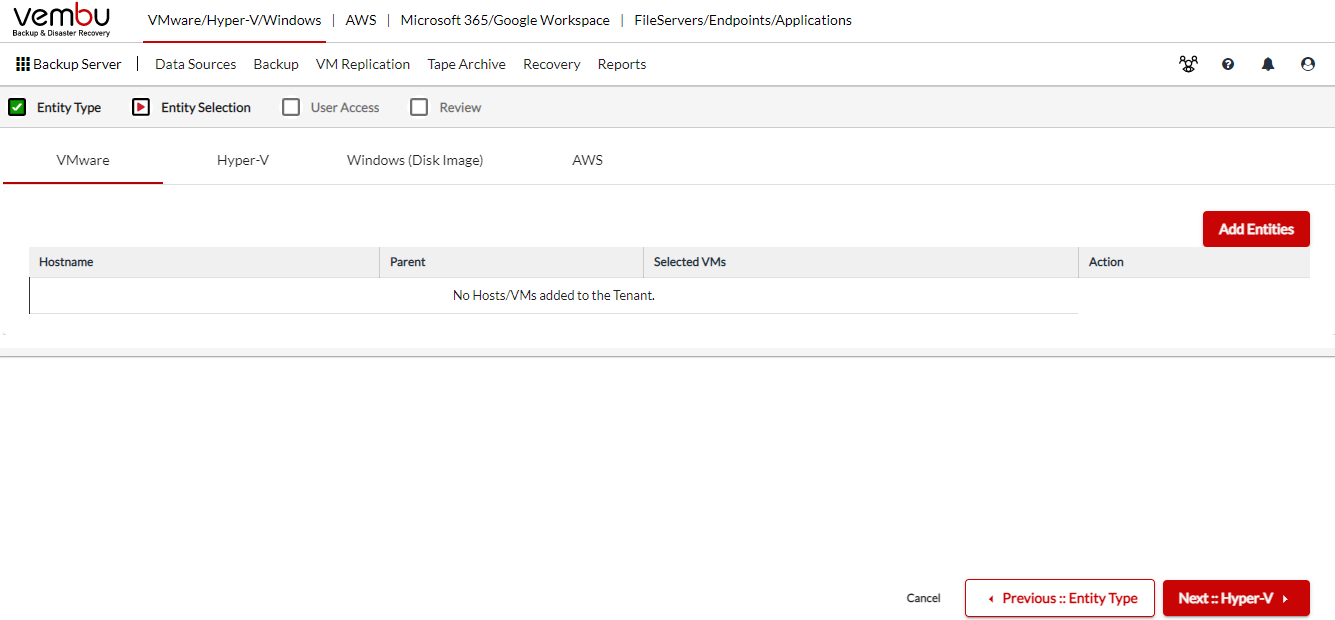The height and width of the screenshot is (620, 1335).
Task: Click the Entity Type step label
Action: [x=69, y=108]
